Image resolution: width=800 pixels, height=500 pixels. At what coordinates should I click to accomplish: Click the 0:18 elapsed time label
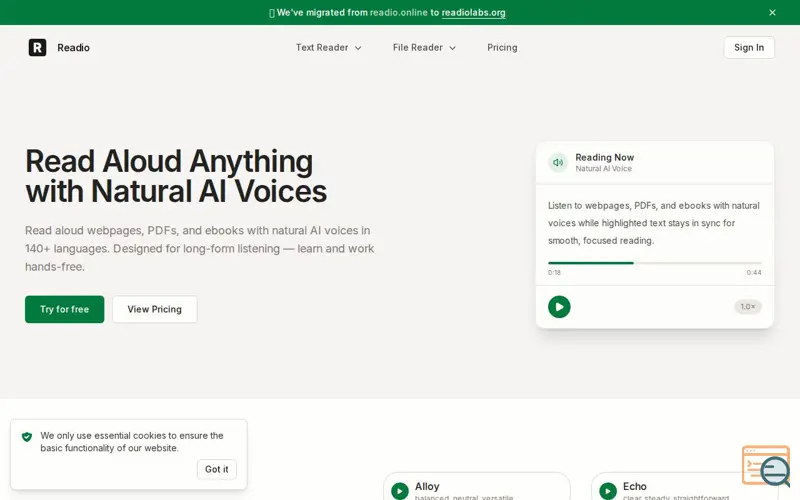[x=554, y=272]
